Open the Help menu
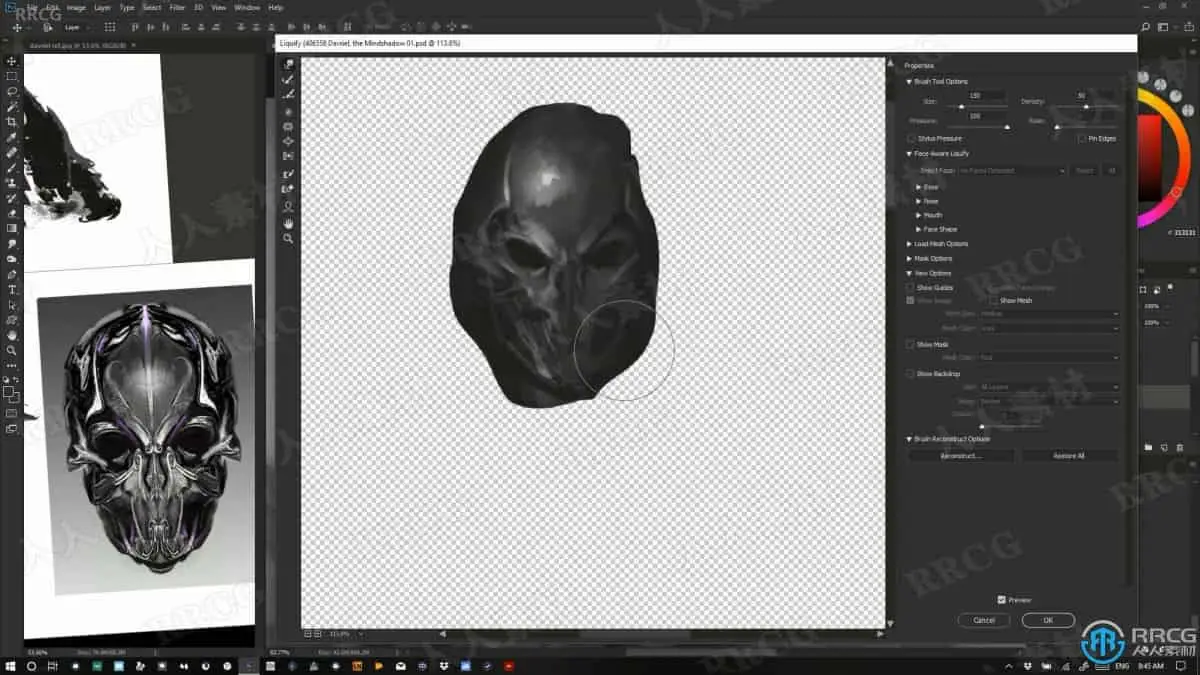Screen dimensions: 1200x675 tap(276, 7)
